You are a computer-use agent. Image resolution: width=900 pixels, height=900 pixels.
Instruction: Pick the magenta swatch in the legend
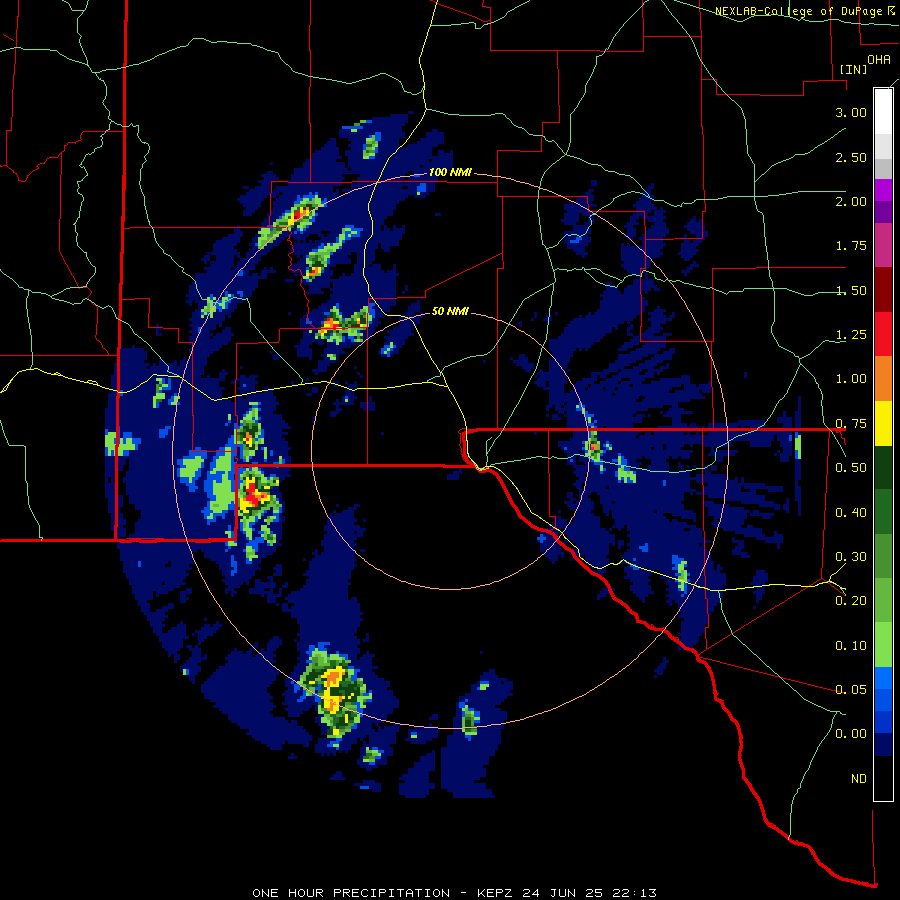tap(883, 190)
